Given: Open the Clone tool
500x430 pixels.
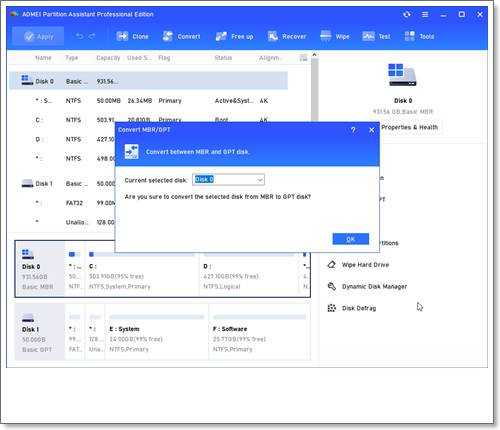Looking at the screenshot, I should pos(132,36).
